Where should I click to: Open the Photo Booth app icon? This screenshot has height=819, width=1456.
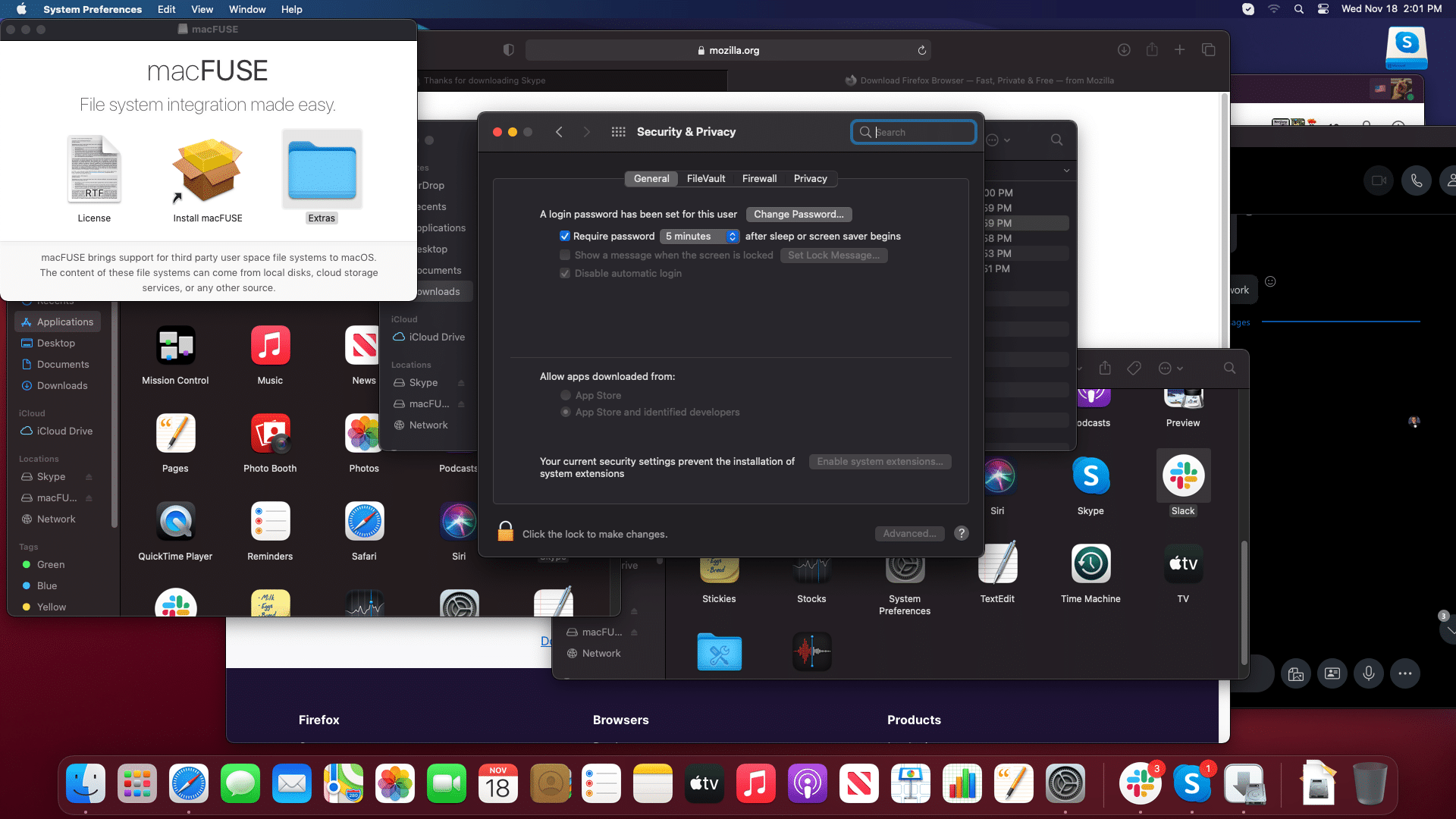(x=270, y=434)
